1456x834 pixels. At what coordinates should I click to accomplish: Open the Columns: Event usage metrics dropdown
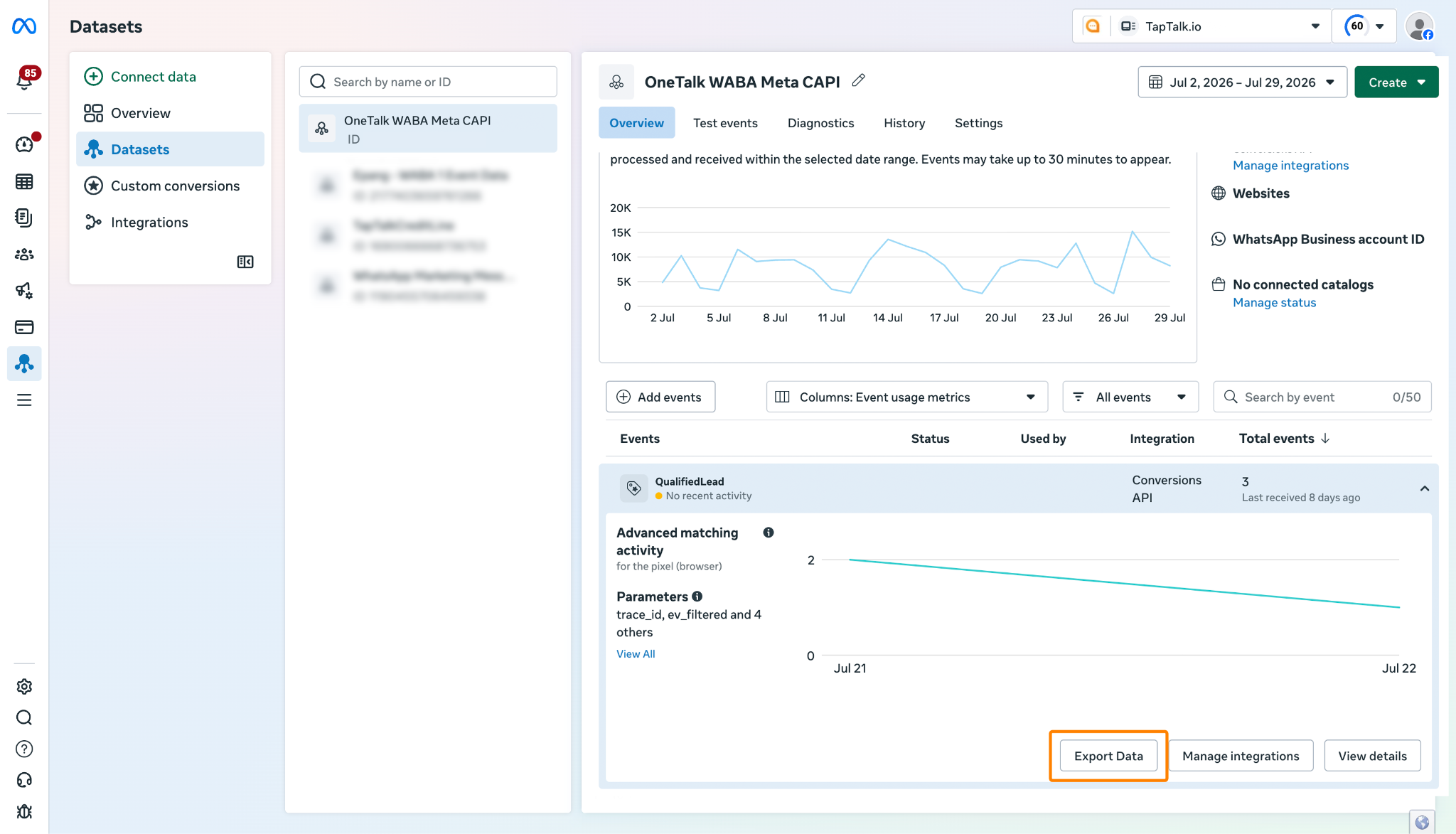click(x=906, y=397)
